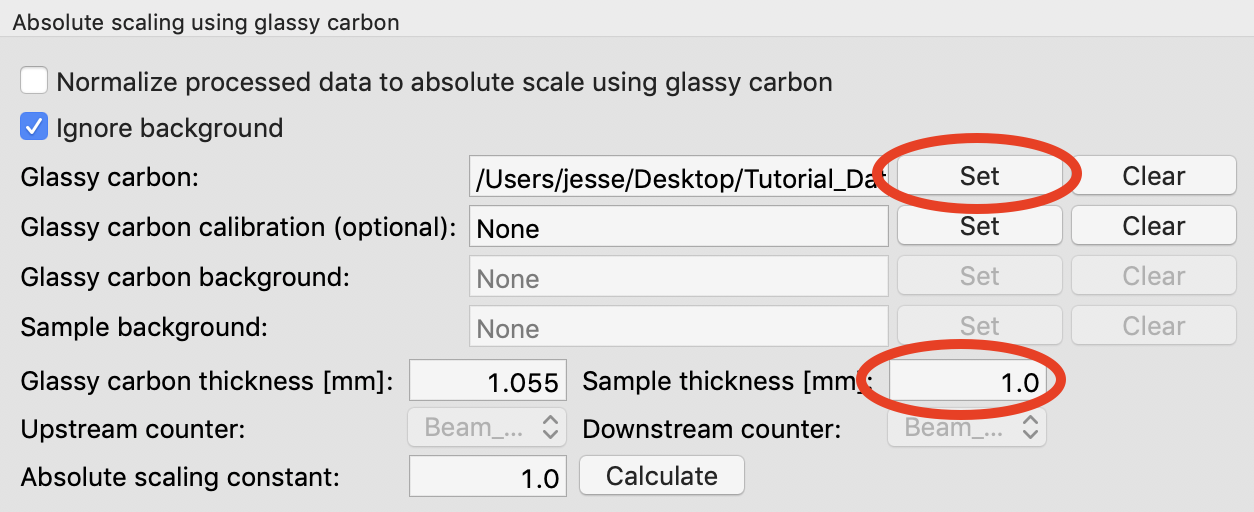The height and width of the screenshot is (512, 1254).
Task: Focus the Glassy carbon file path field
Action: coord(678,177)
